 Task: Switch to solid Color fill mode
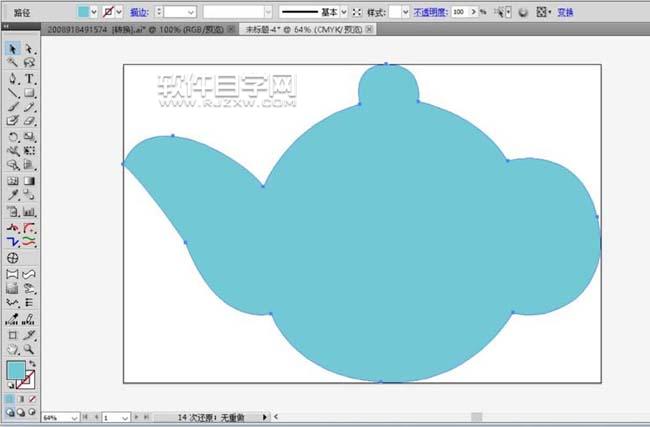pyautogui.click(x=10, y=399)
